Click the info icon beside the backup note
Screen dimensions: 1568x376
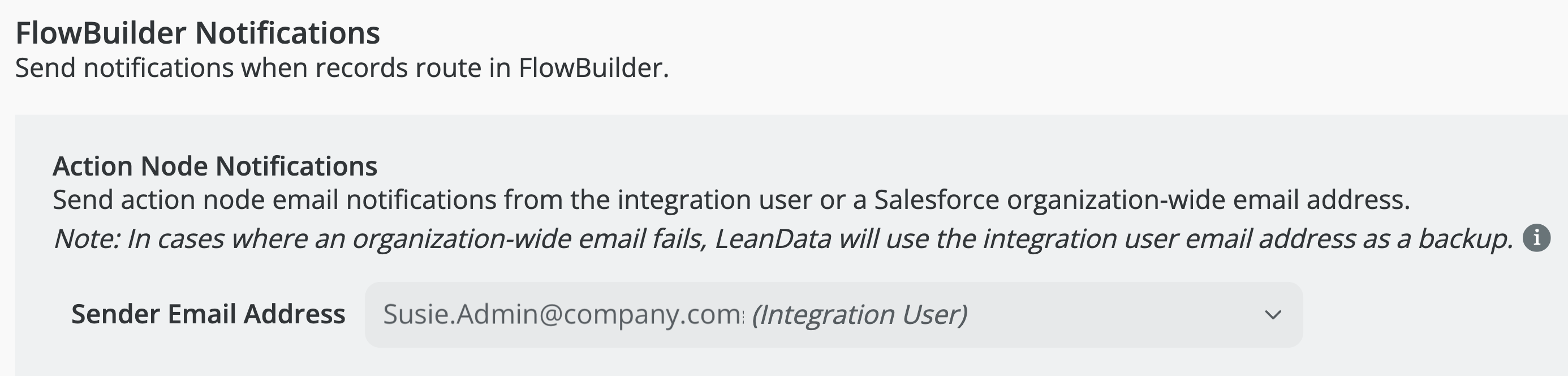[x=1536, y=238]
